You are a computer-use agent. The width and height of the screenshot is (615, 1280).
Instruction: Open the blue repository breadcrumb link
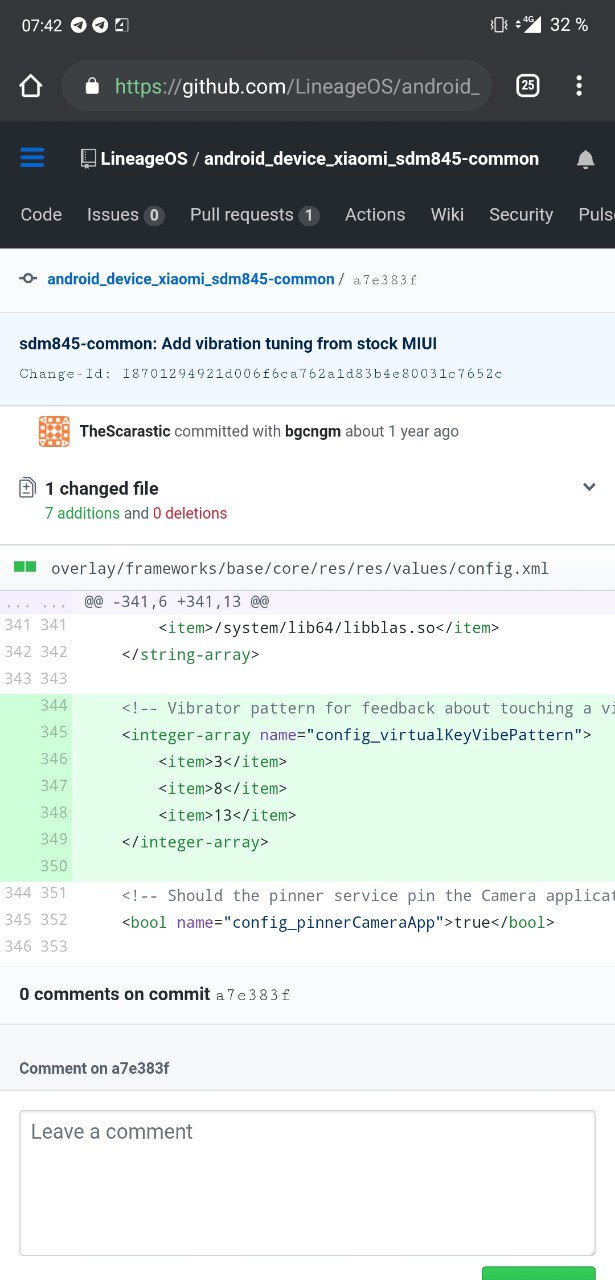pyautogui.click(x=191, y=279)
